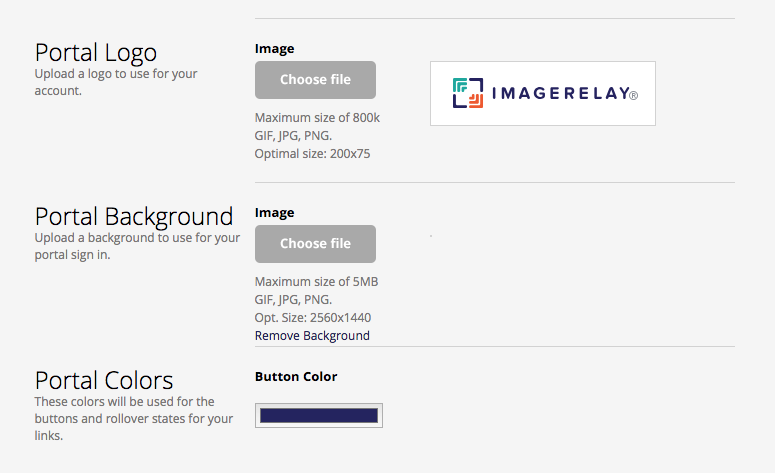Click the IMAGERELAY wordmark text in preview
The height and width of the screenshot is (473, 775).
click(565, 93)
